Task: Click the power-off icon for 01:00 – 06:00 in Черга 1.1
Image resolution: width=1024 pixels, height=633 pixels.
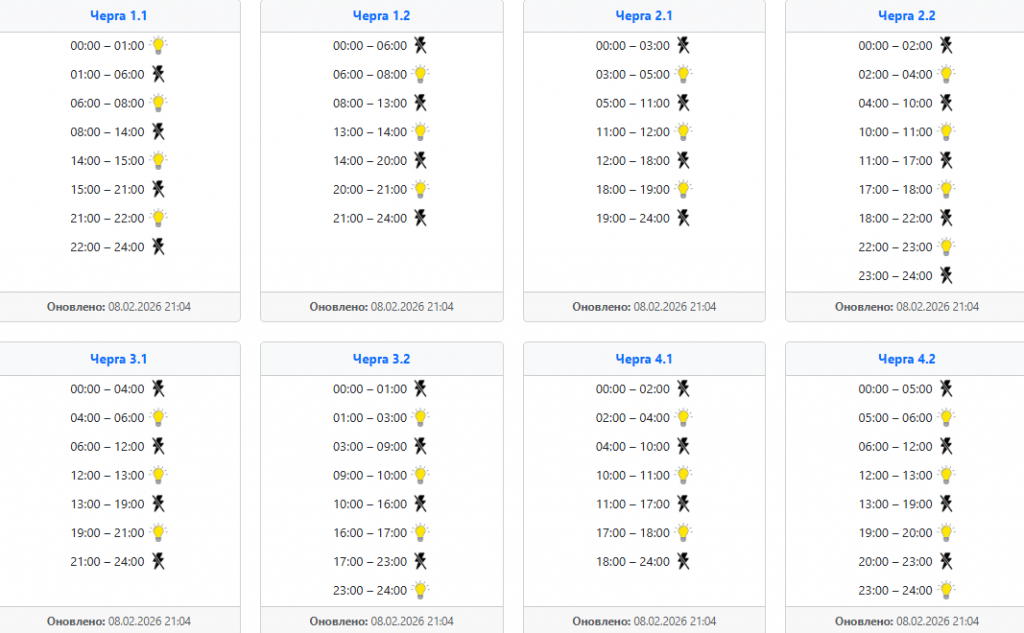Action: 158,74
